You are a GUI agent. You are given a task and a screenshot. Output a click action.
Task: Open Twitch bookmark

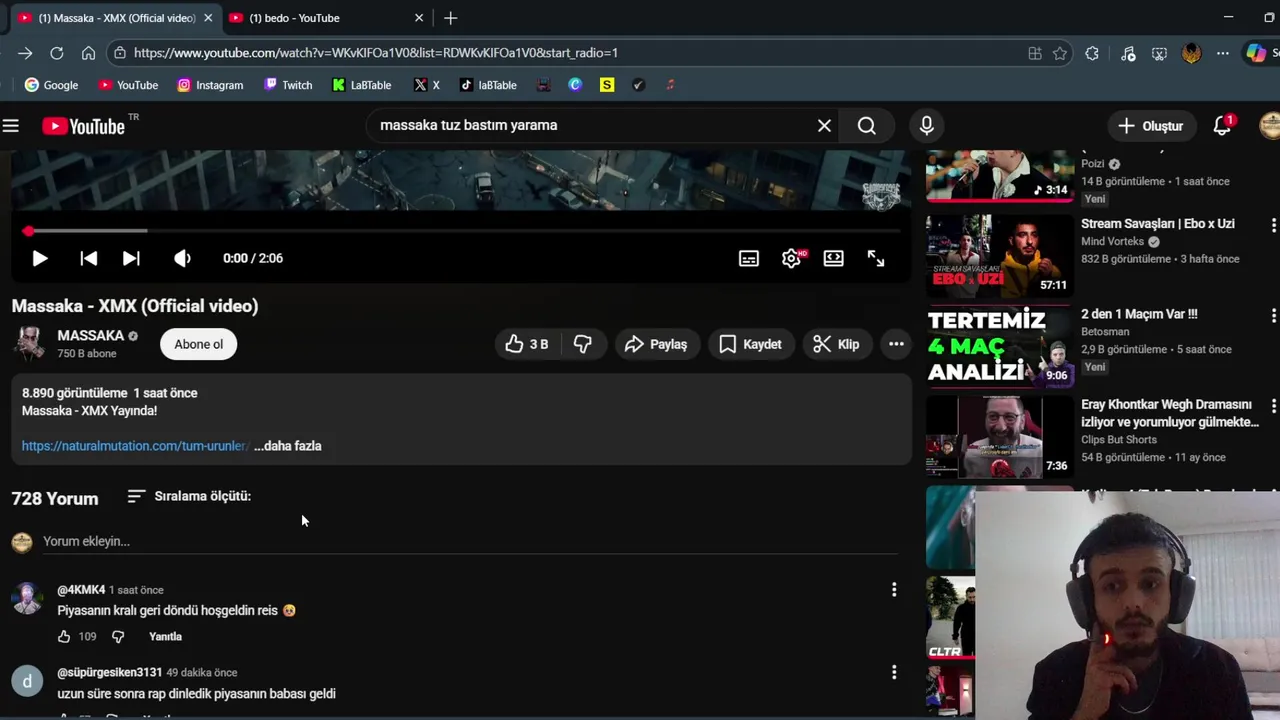click(288, 85)
